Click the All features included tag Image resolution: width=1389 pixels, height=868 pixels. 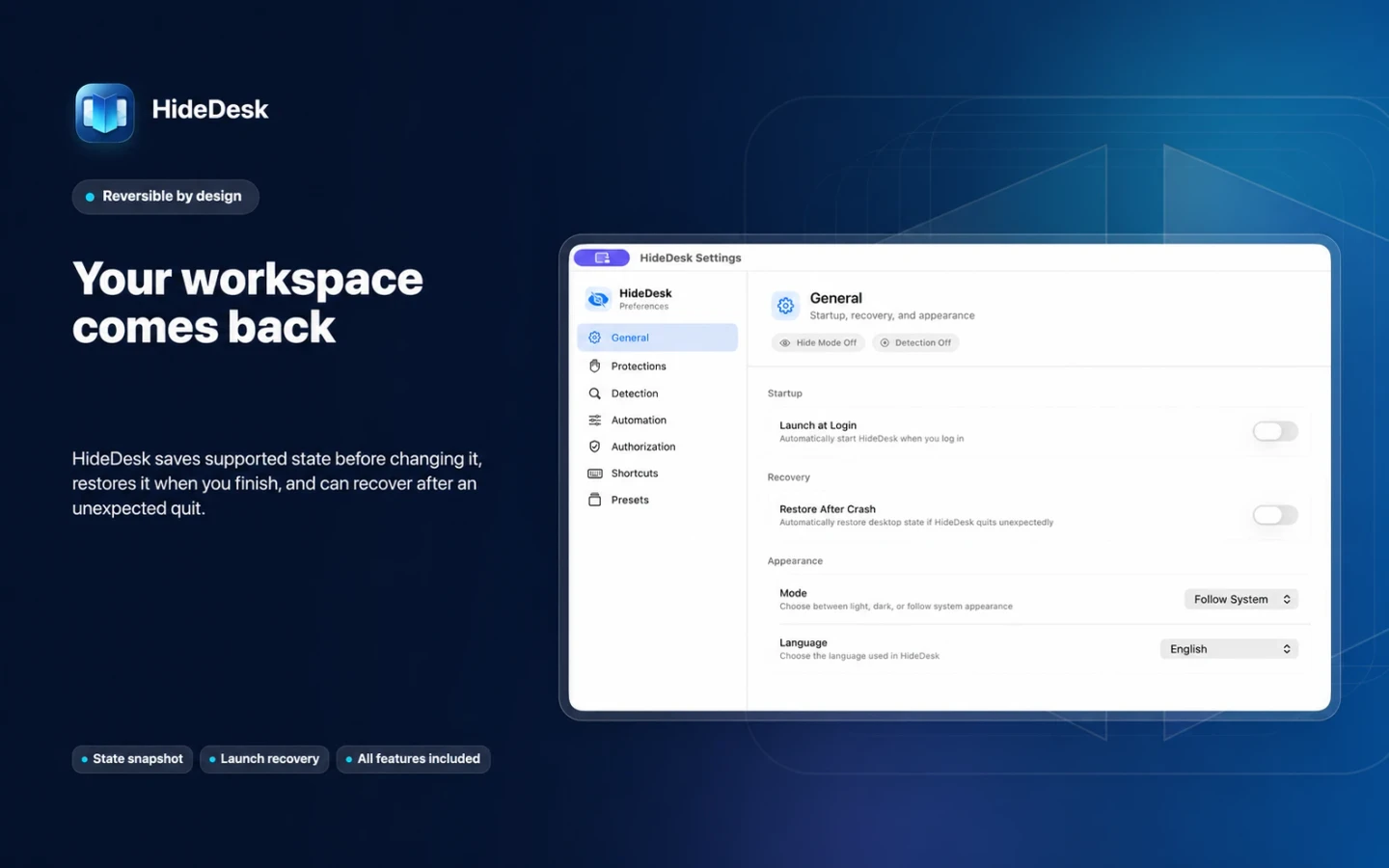tap(413, 759)
